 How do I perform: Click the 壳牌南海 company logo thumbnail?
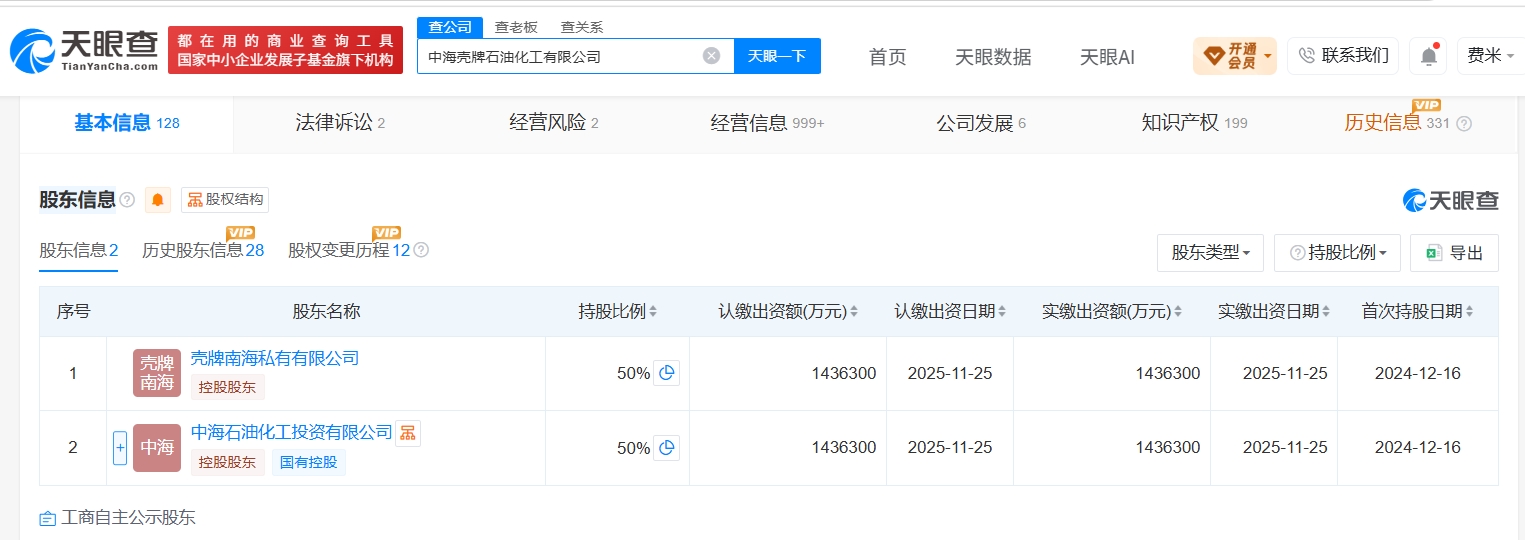(x=157, y=373)
